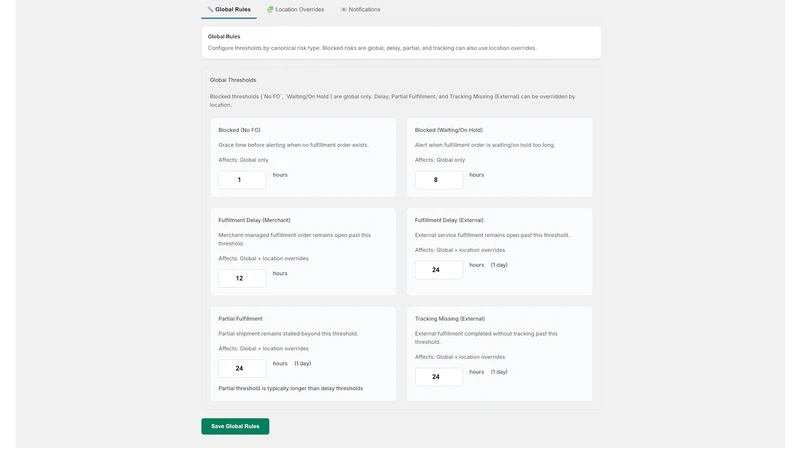Image resolution: width=800 pixels, height=450 pixels.
Task: Click "Partial shipment remains stalled" description
Action: click(x=288, y=334)
